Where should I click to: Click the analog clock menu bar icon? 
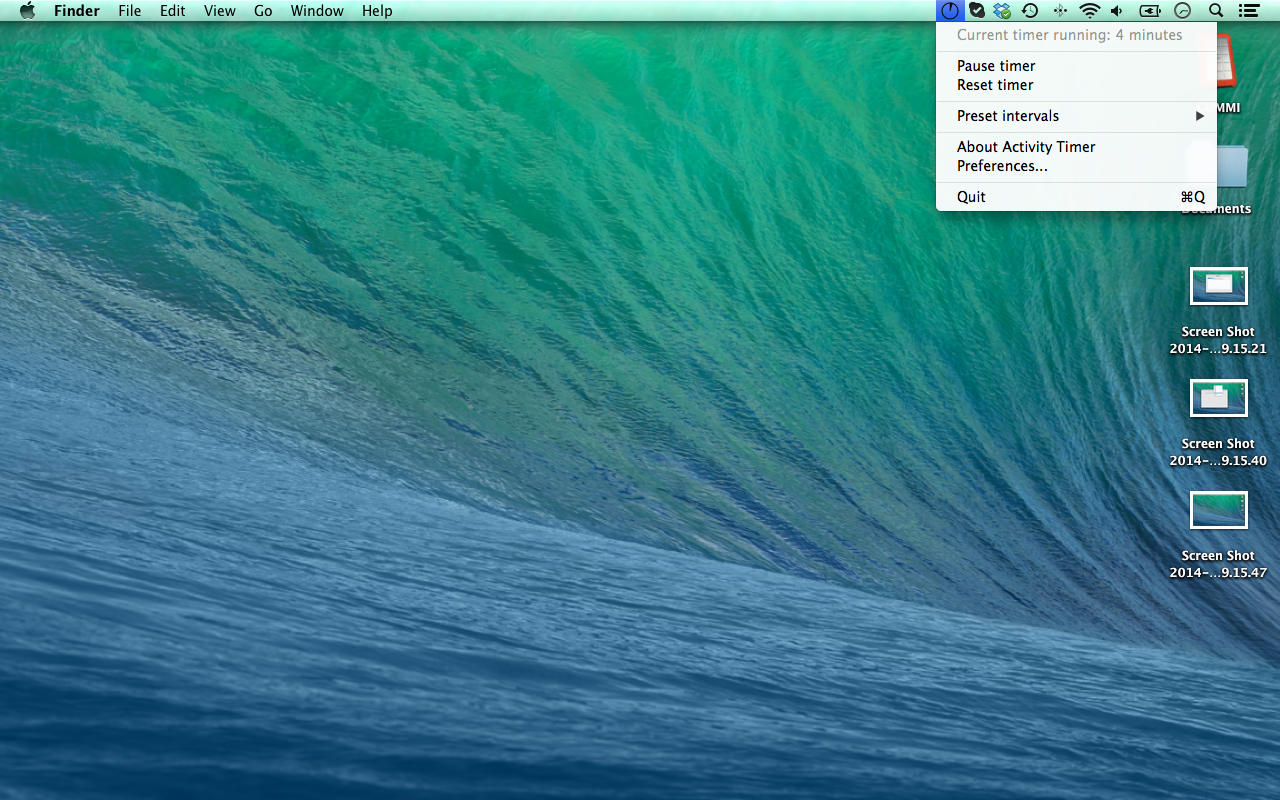1183,11
